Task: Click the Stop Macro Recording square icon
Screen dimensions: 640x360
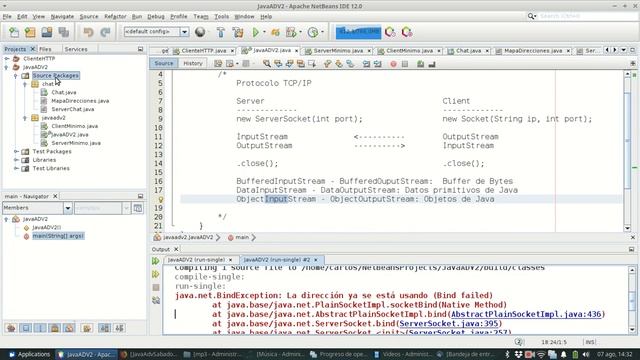Action: point(404,64)
